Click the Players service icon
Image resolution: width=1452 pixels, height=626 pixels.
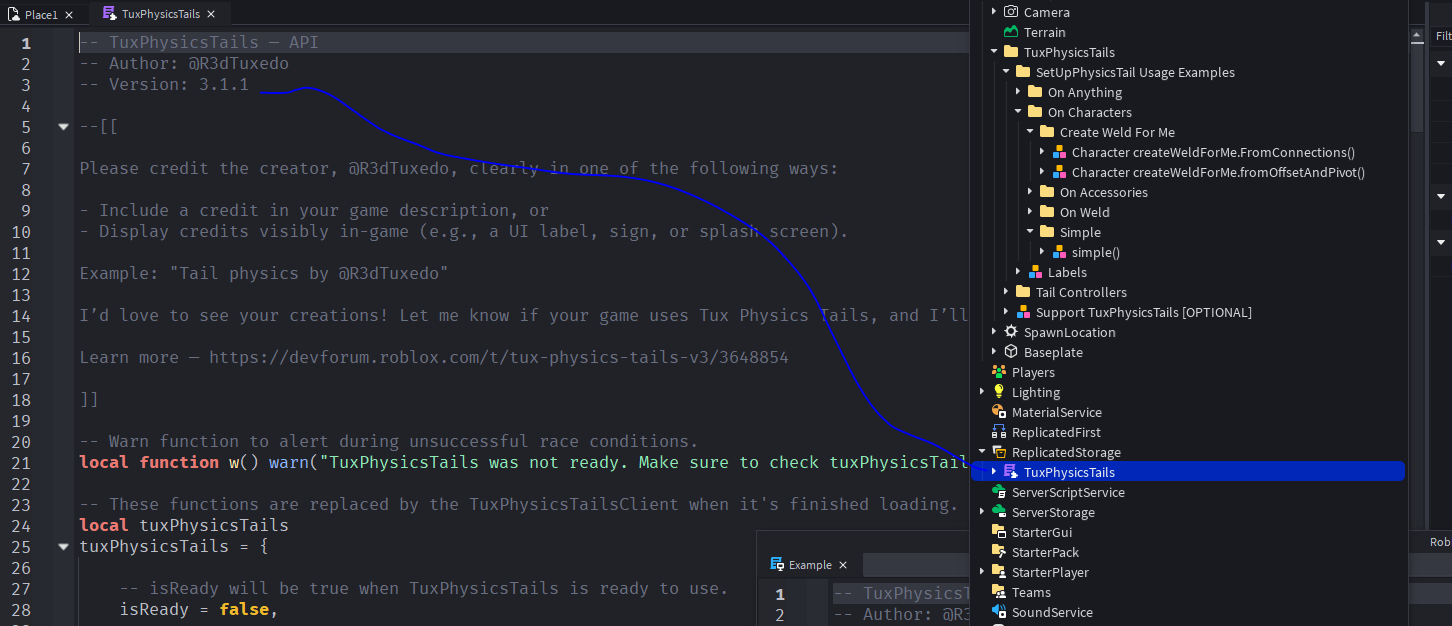(999, 372)
